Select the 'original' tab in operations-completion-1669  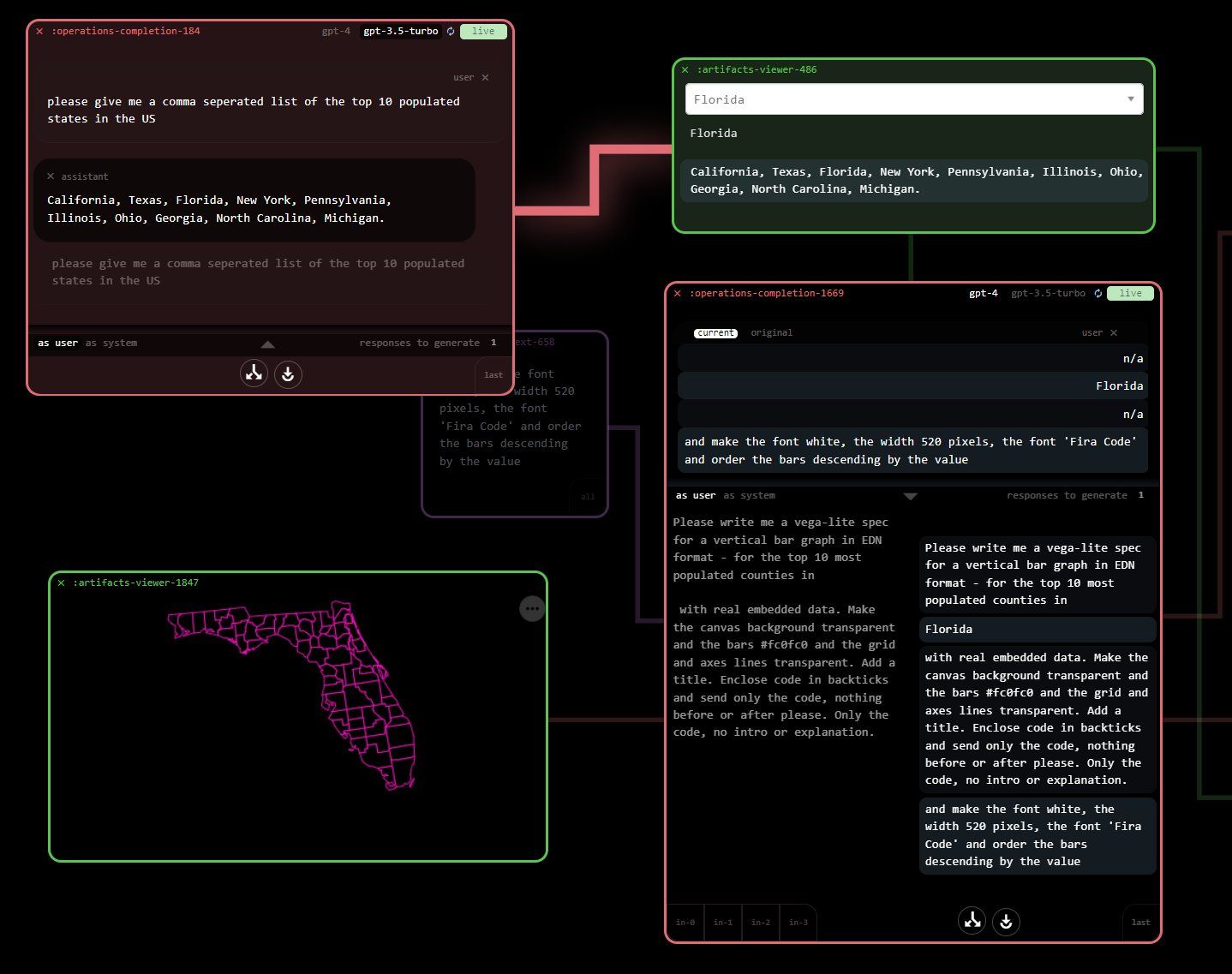771,332
